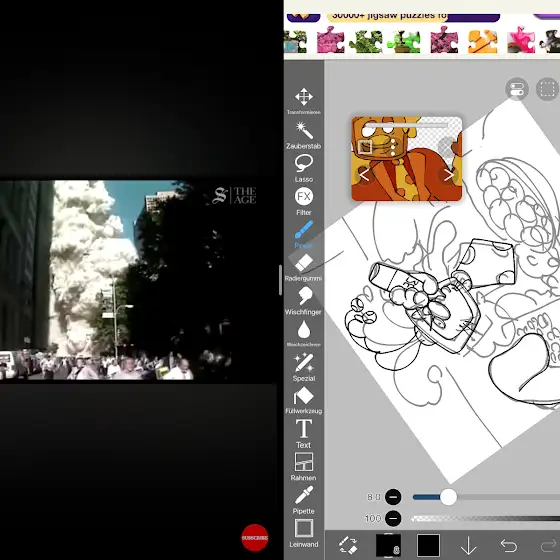Tap the small square icon in reference window
560x560 pixels.
[x=365, y=147]
